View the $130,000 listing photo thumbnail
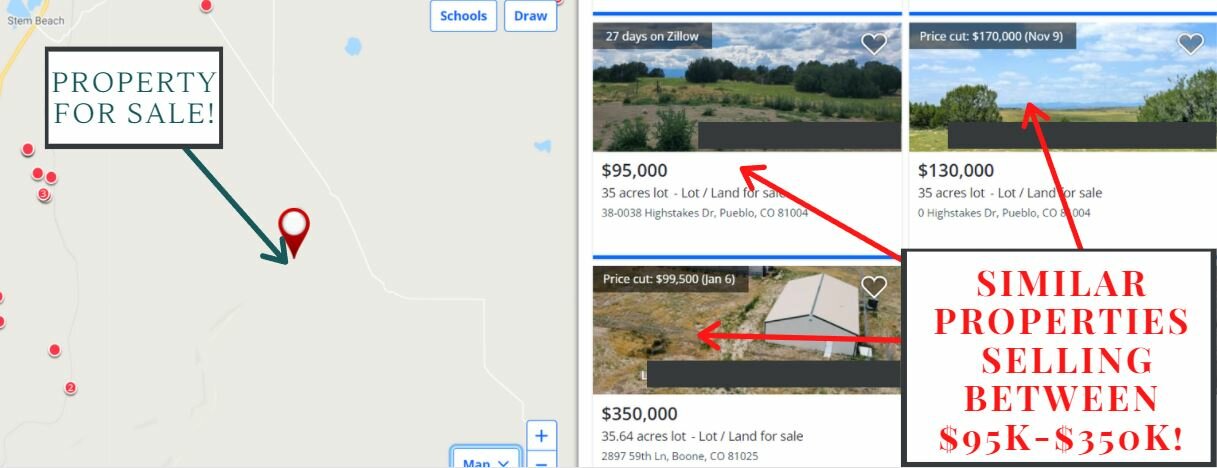This screenshot has width=1217, height=468. pyautogui.click(x=1063, y=87)
